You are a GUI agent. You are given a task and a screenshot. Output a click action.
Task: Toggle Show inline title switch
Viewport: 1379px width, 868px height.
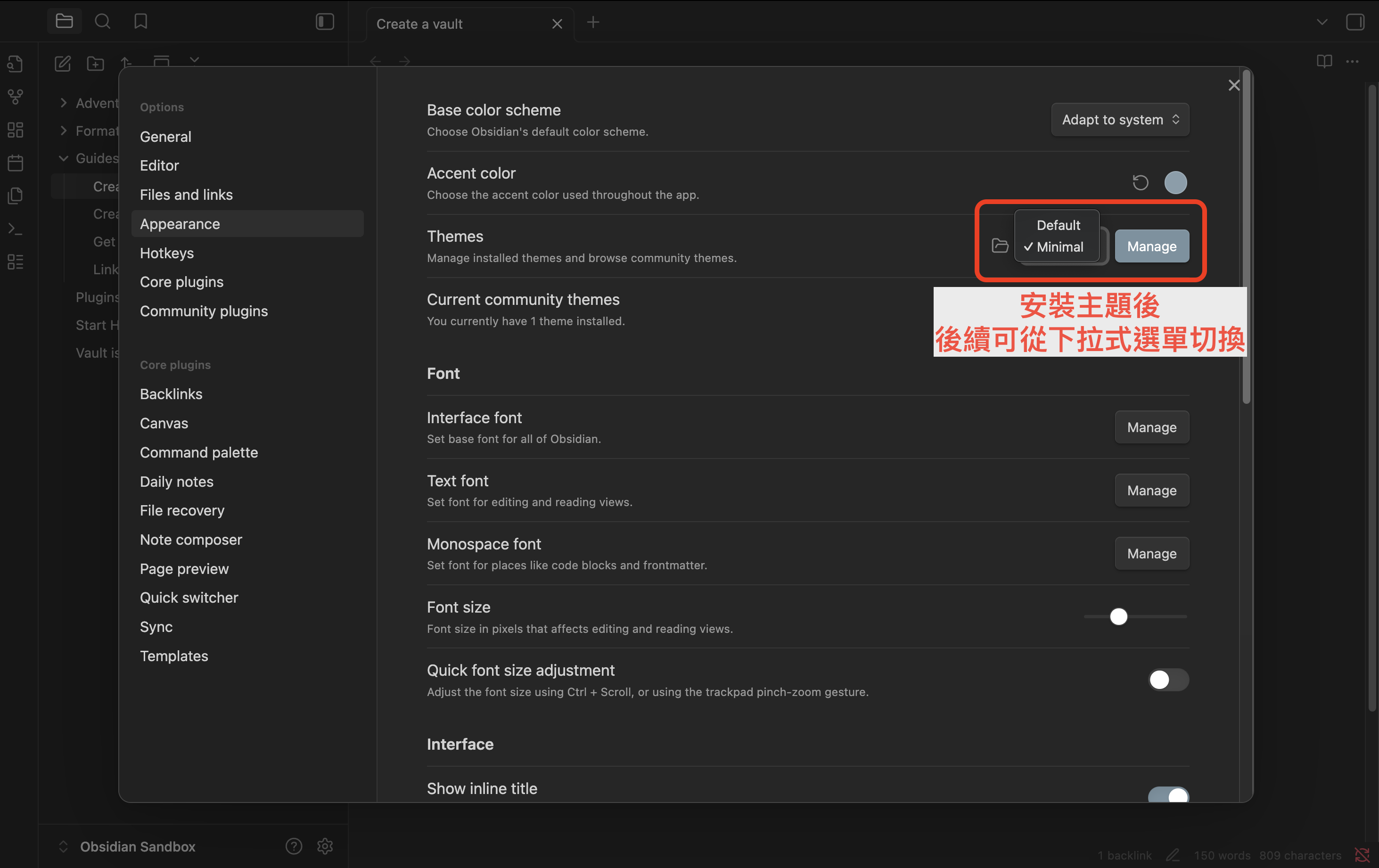coord(1168,794)
